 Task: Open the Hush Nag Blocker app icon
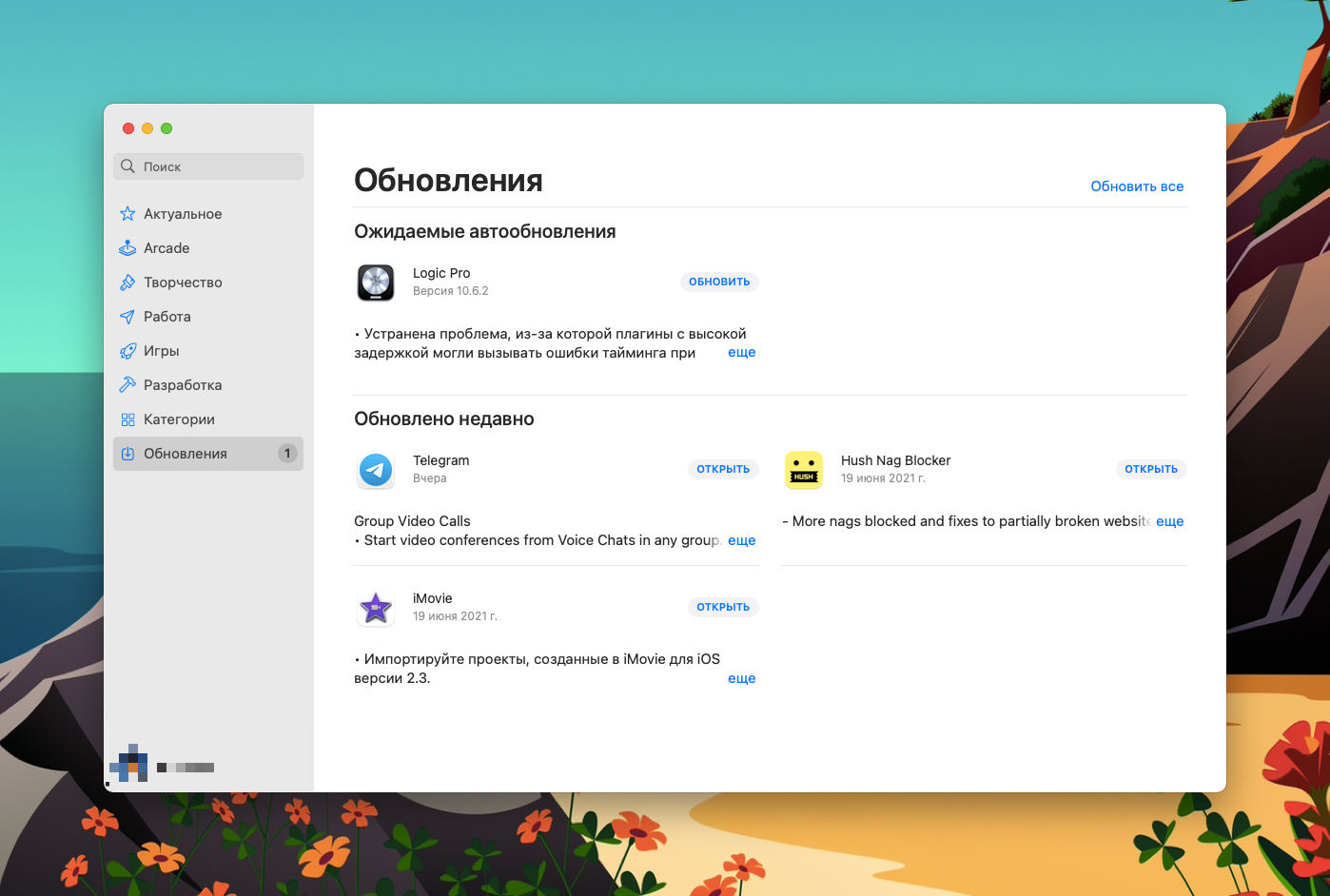coord(804,470)
